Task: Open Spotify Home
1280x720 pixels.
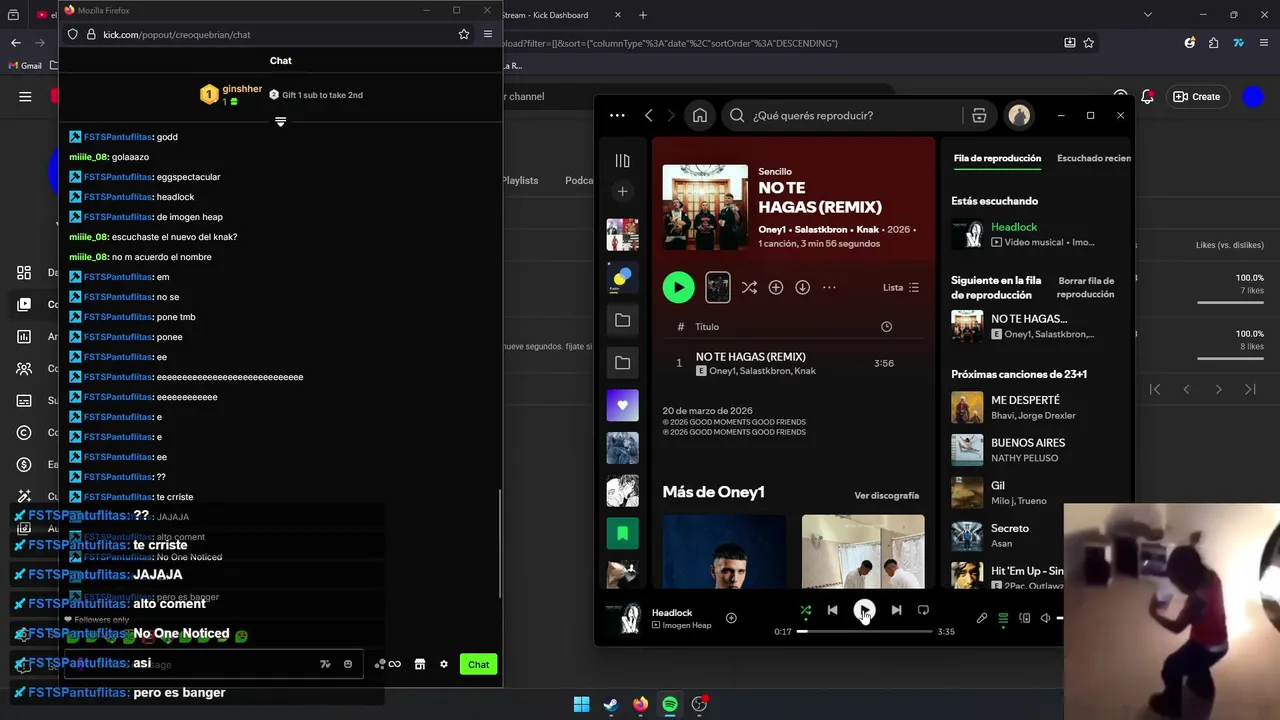Action: [x=700, y=115]
